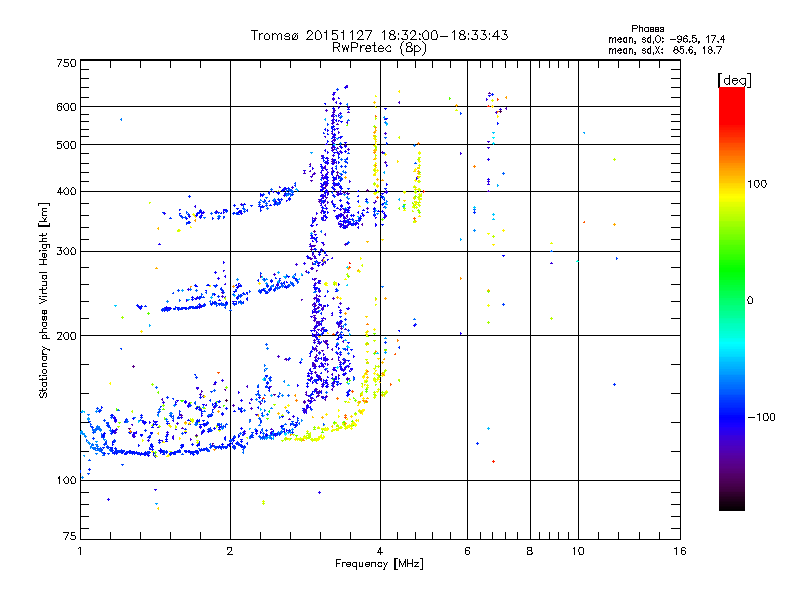Click the '300' height tick label
Image resolution: width=800 pixels, height=600 pixels.
coord(67,251)
